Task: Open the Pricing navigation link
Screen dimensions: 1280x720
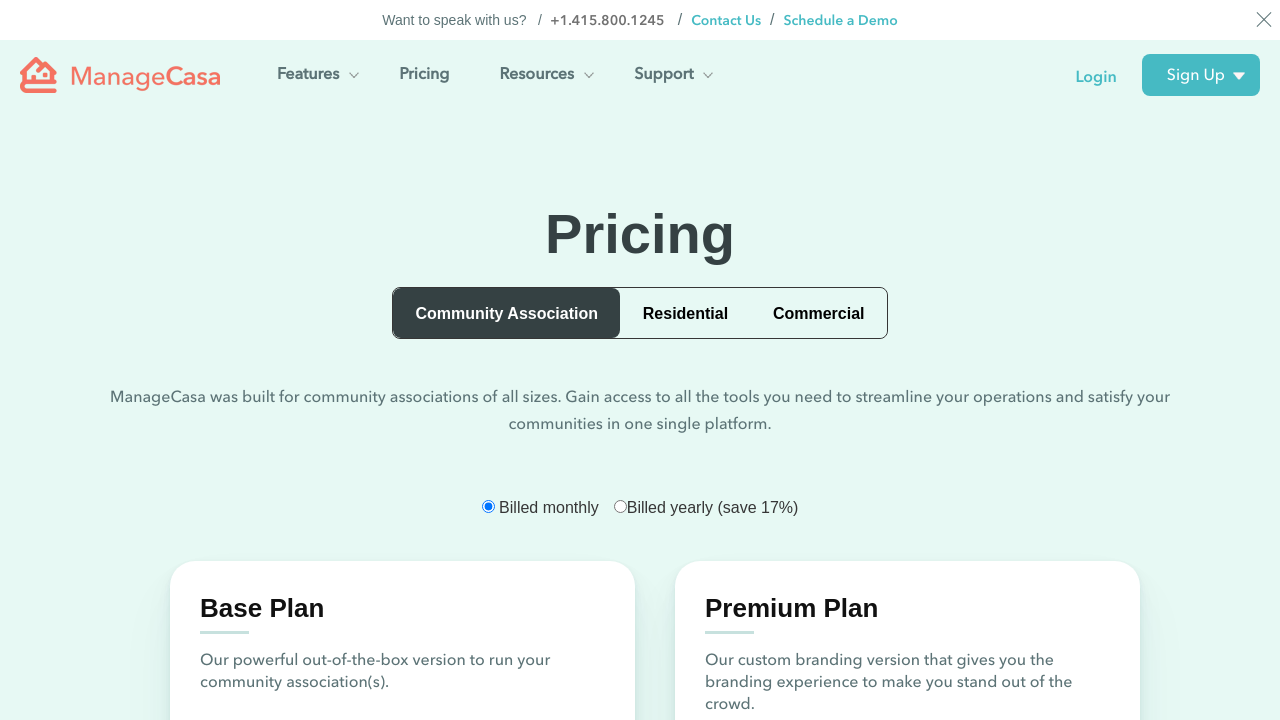Action: [424, 74]
